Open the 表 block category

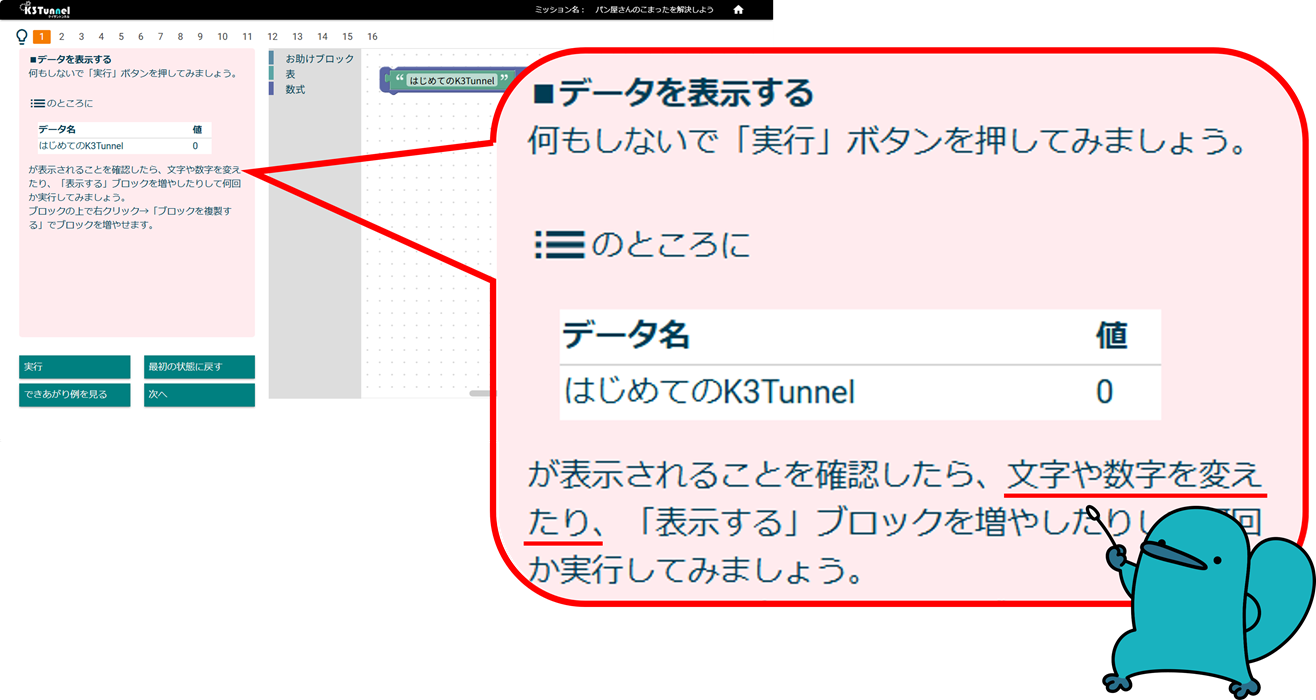[290, 74]
